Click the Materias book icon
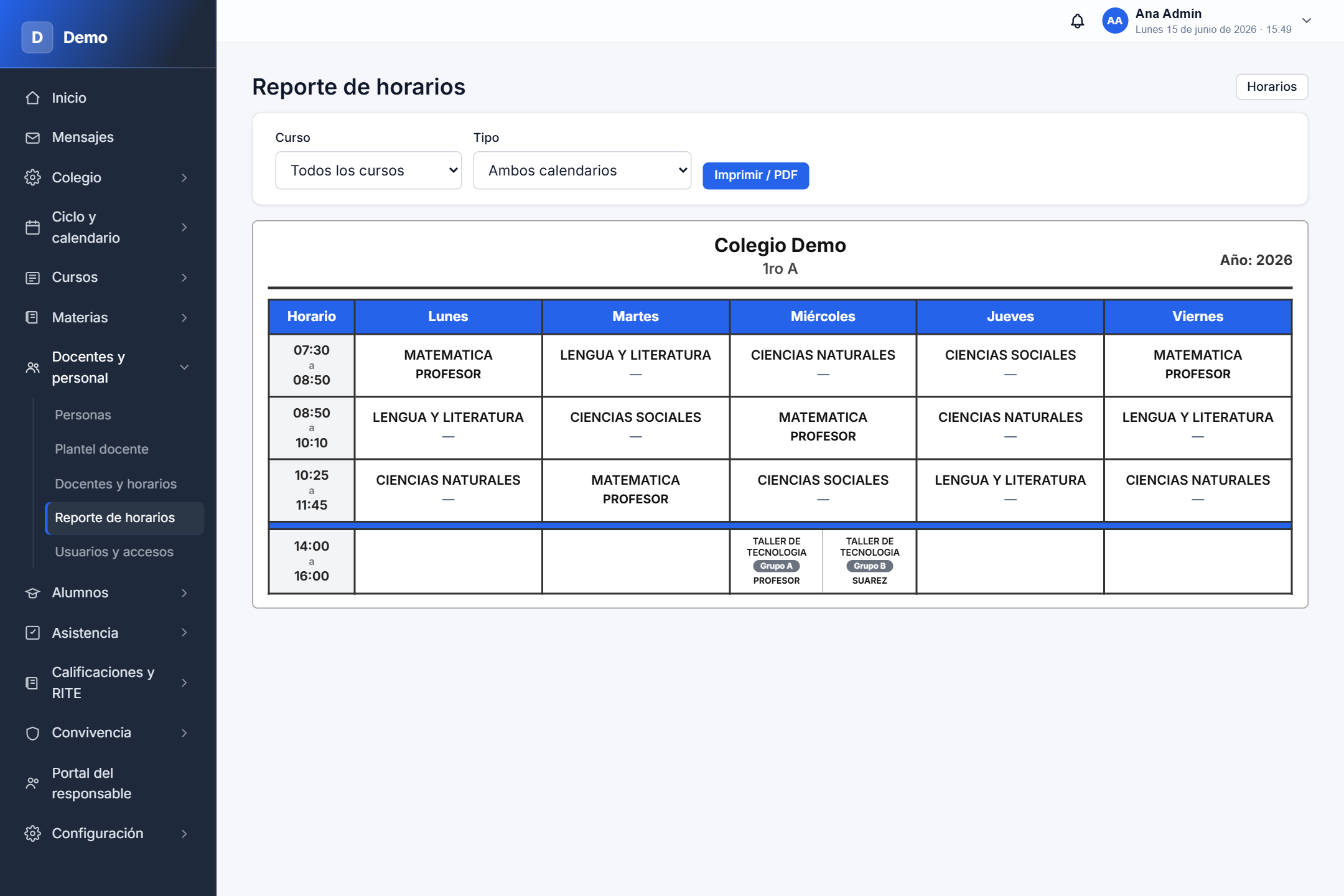1344x896 pixels. tap(32, 317)
